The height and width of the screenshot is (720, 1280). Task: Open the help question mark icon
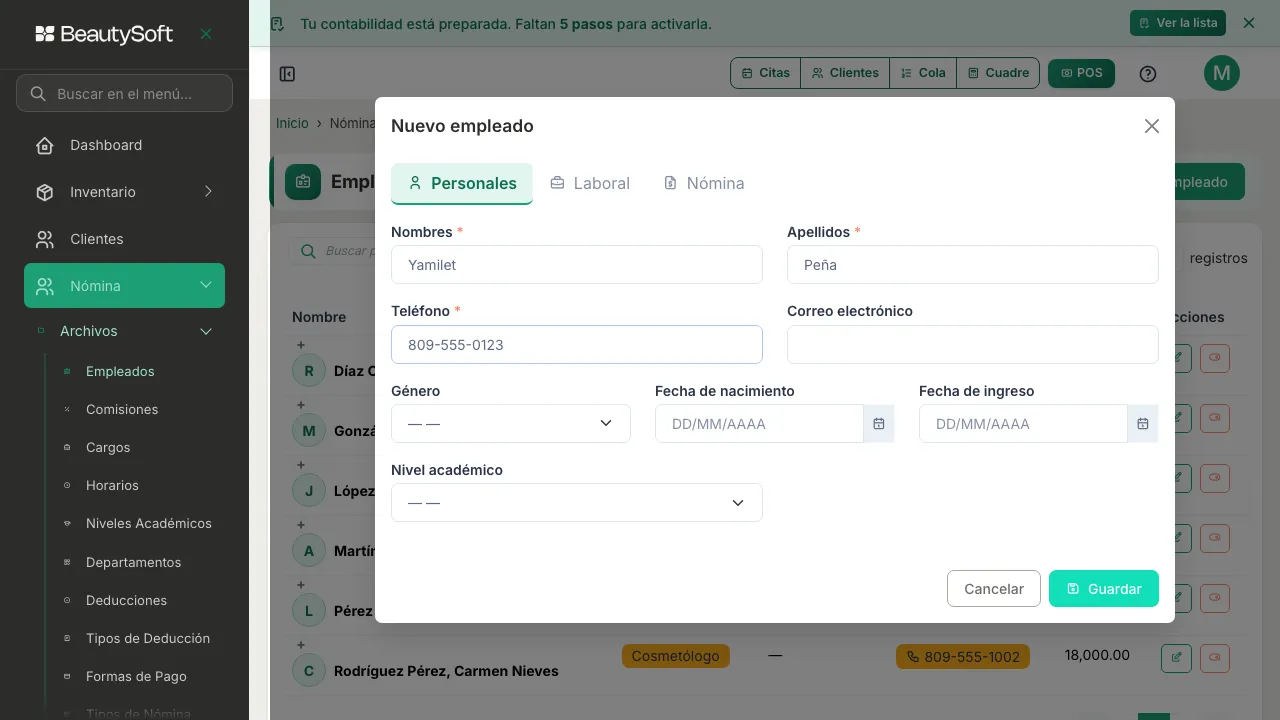tap(1148, 73)
